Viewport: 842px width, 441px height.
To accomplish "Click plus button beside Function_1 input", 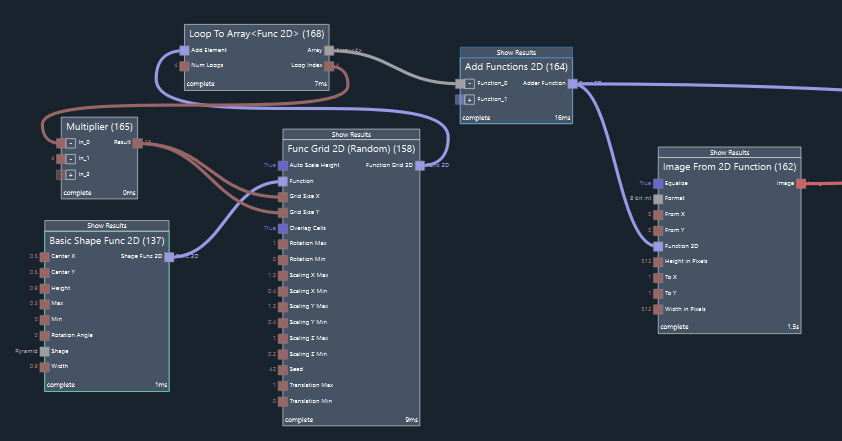I will tap(469, 100).
